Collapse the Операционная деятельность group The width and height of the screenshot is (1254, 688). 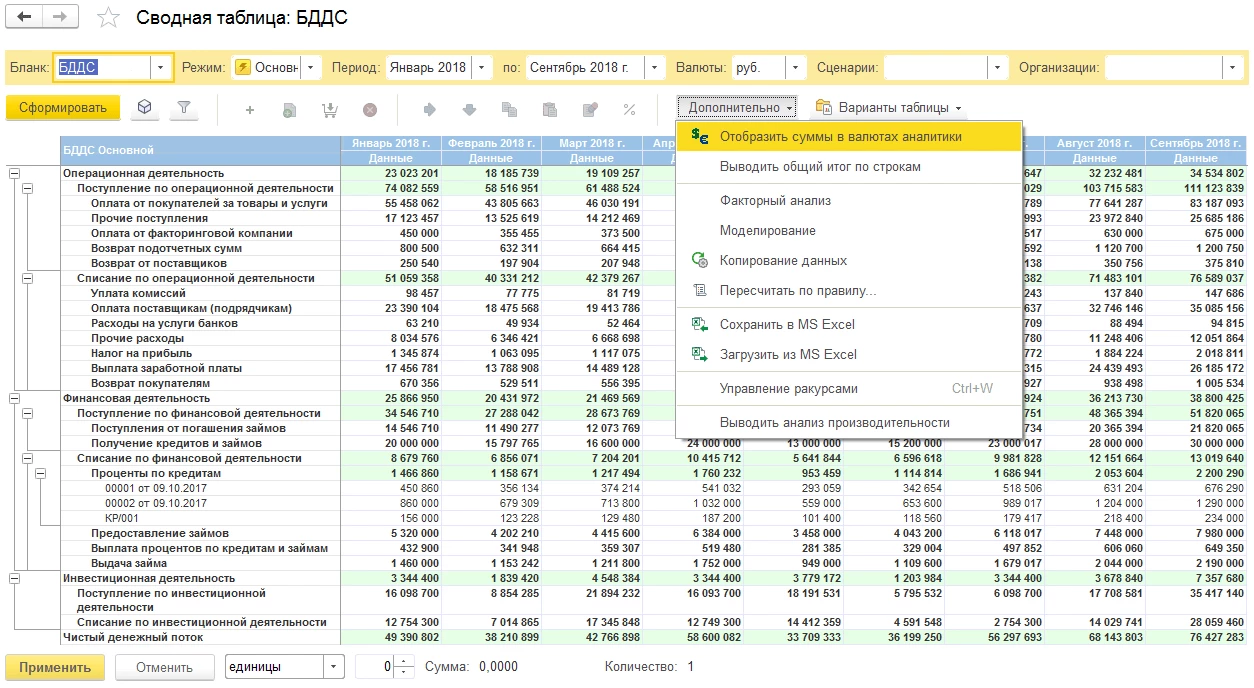pos(14,173)
